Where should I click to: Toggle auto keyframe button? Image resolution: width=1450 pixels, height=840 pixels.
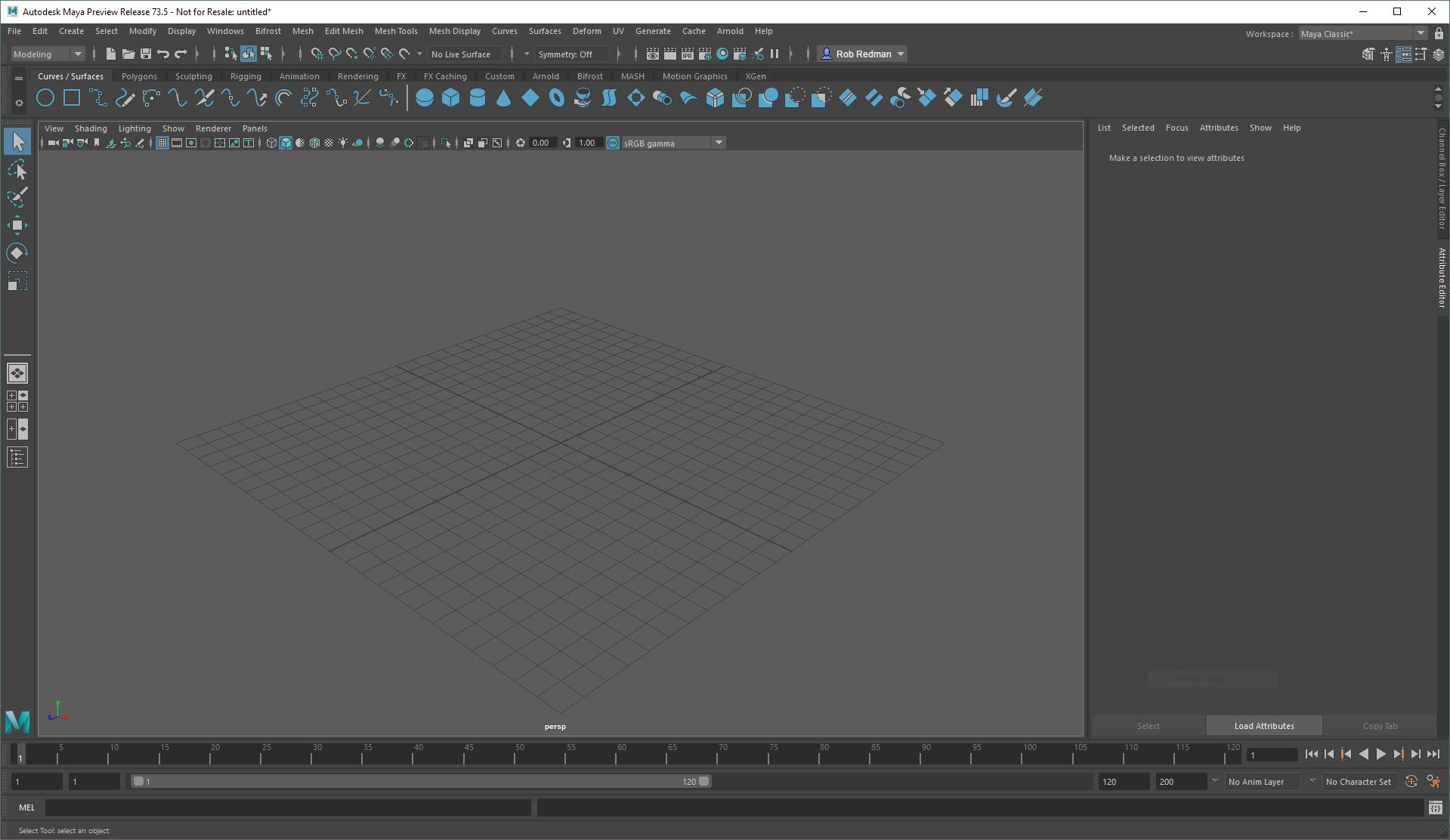(x=1411, y=781)
